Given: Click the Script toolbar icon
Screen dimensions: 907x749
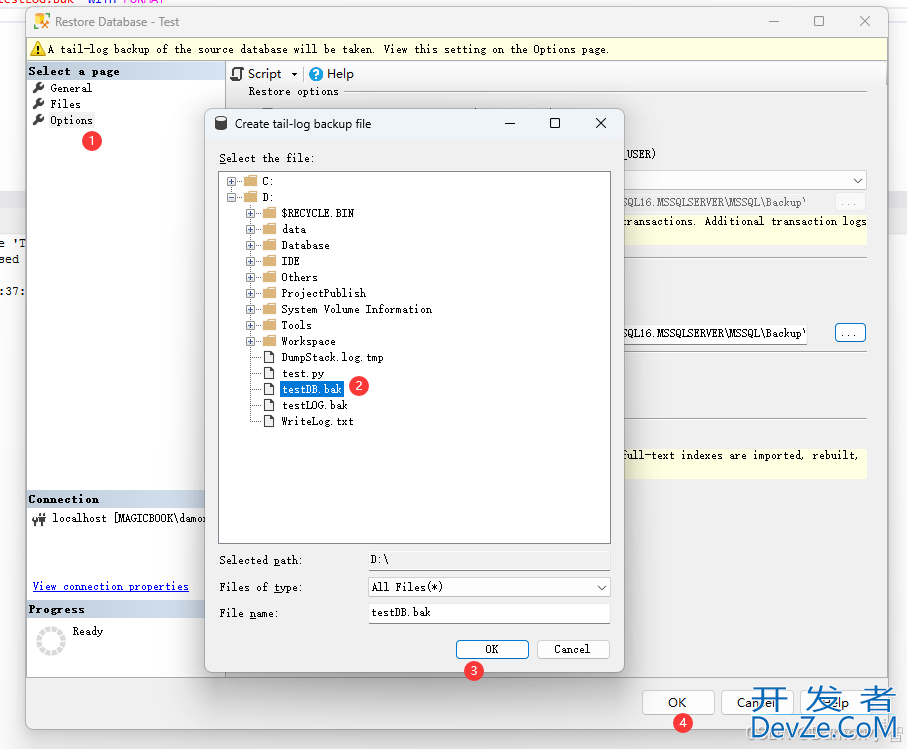Looking at the screenshot, I should [x=237, y=74].
